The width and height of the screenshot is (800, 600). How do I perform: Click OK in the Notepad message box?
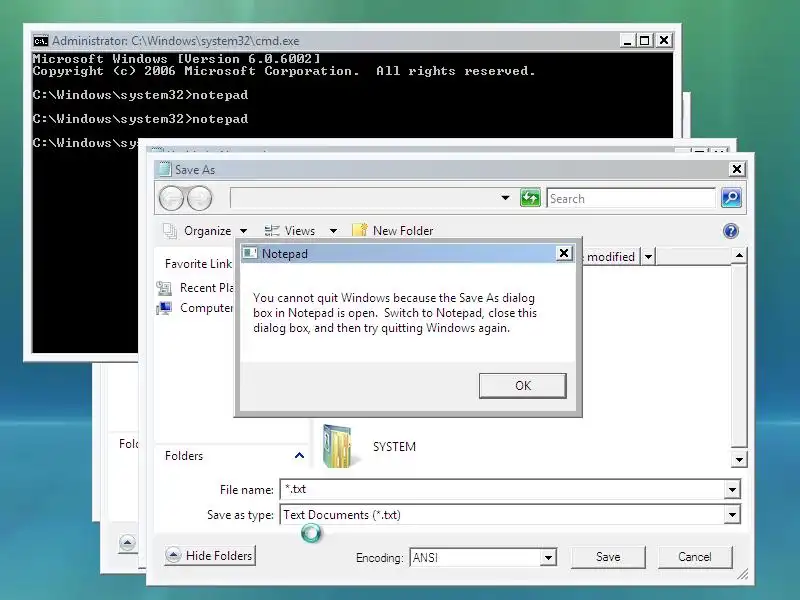(522, 385)
